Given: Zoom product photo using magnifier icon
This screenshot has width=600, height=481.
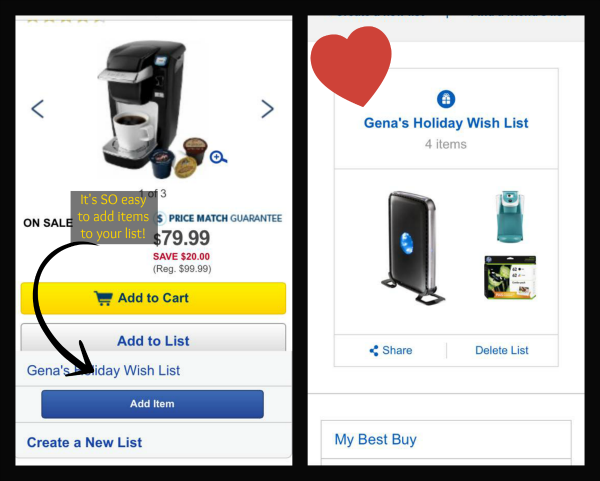Looking at the screenshot, I should (x=218, y=157).
